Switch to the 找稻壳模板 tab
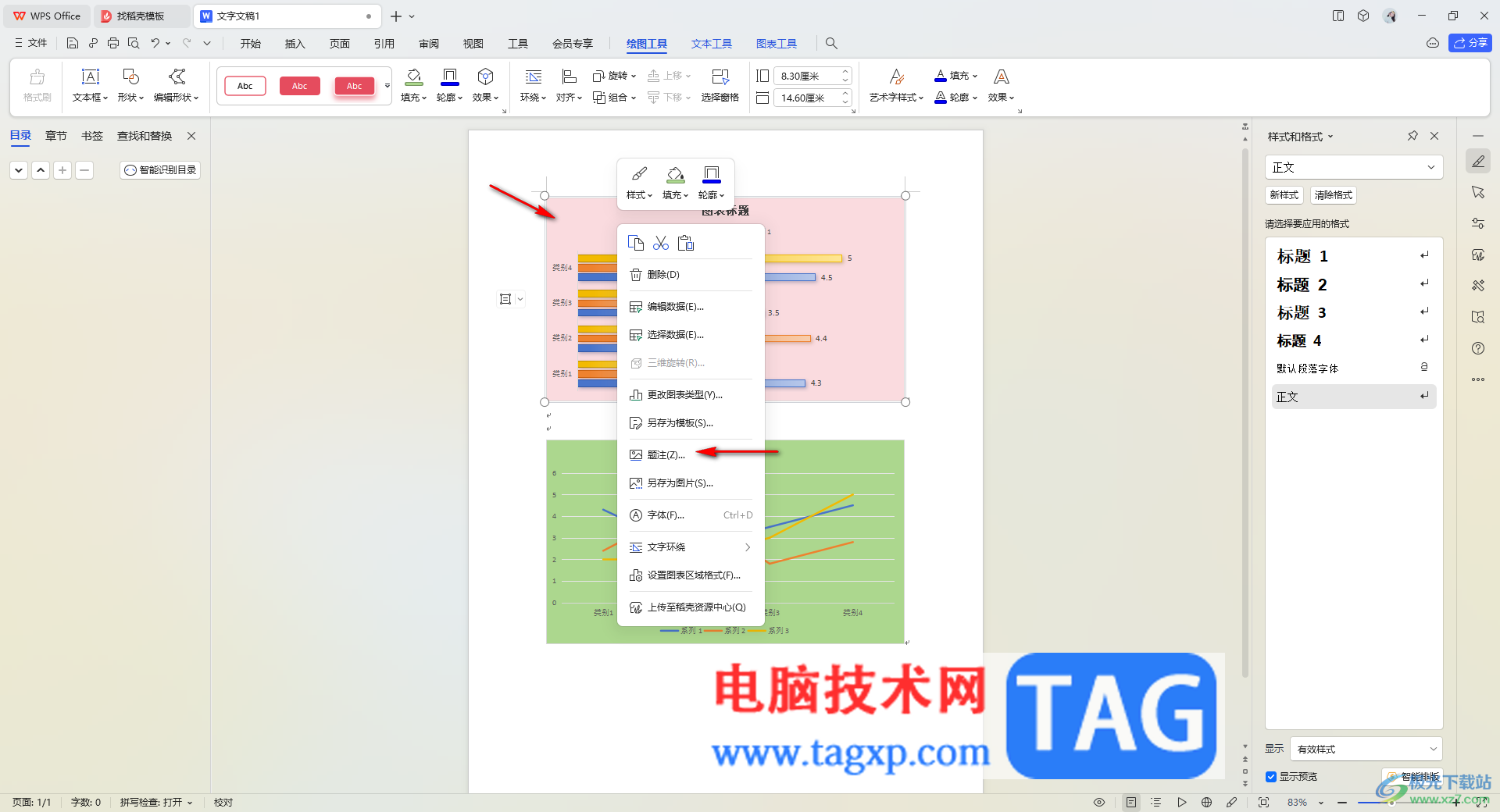The height and width of the screenshot is (812, 1500). click(x=141, y=16)
